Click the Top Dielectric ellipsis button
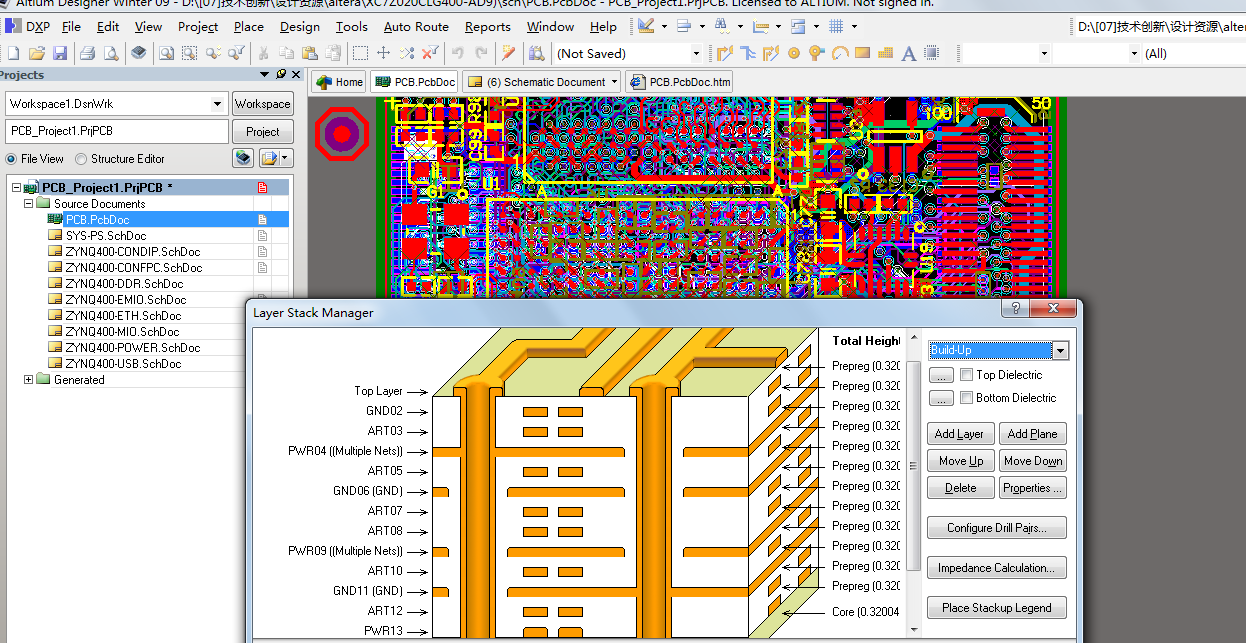Viewport: 1246px width, 643px height. pos(940,375)
